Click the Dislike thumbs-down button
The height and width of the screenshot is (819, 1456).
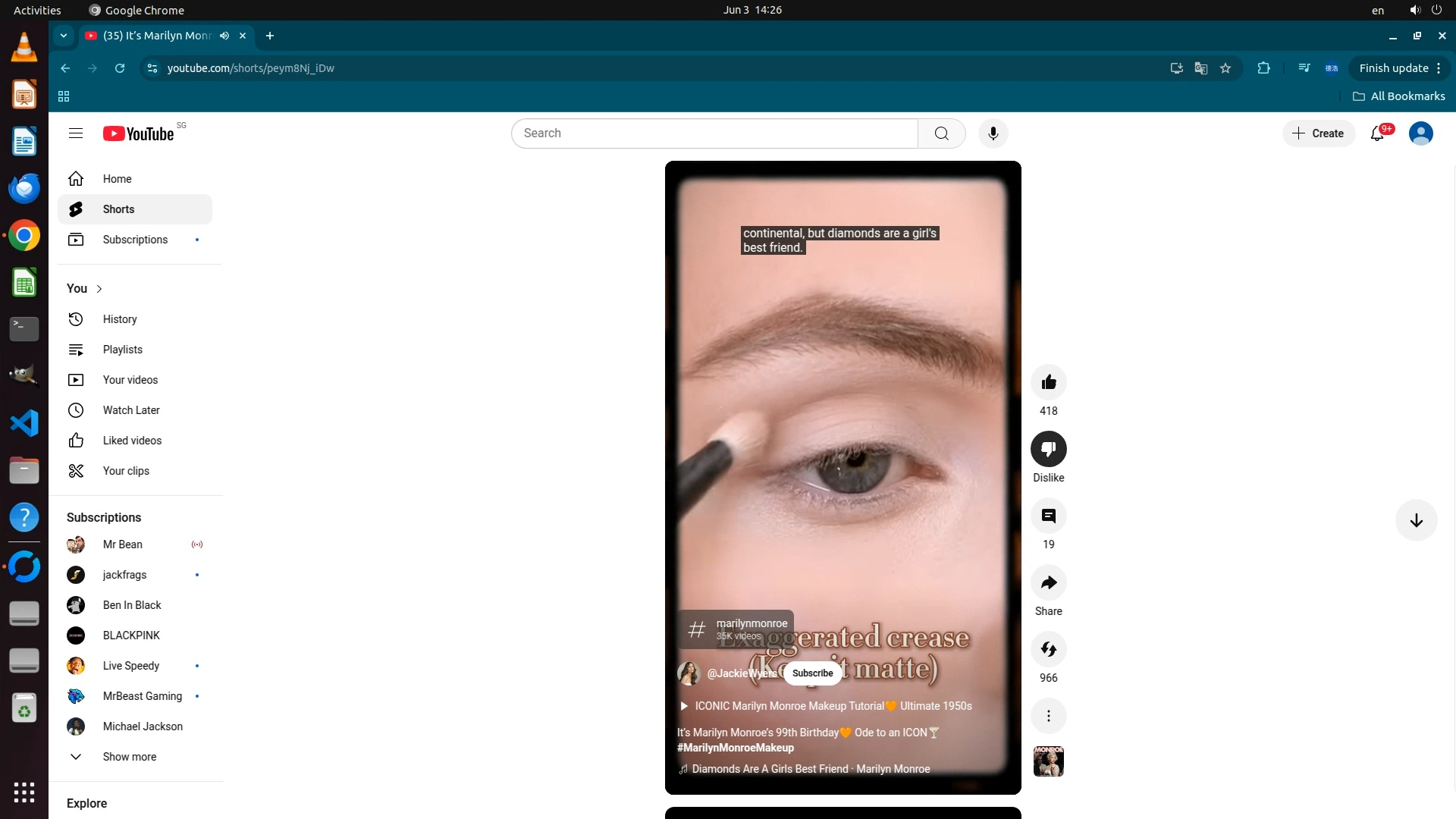(x=1048, y=449)
